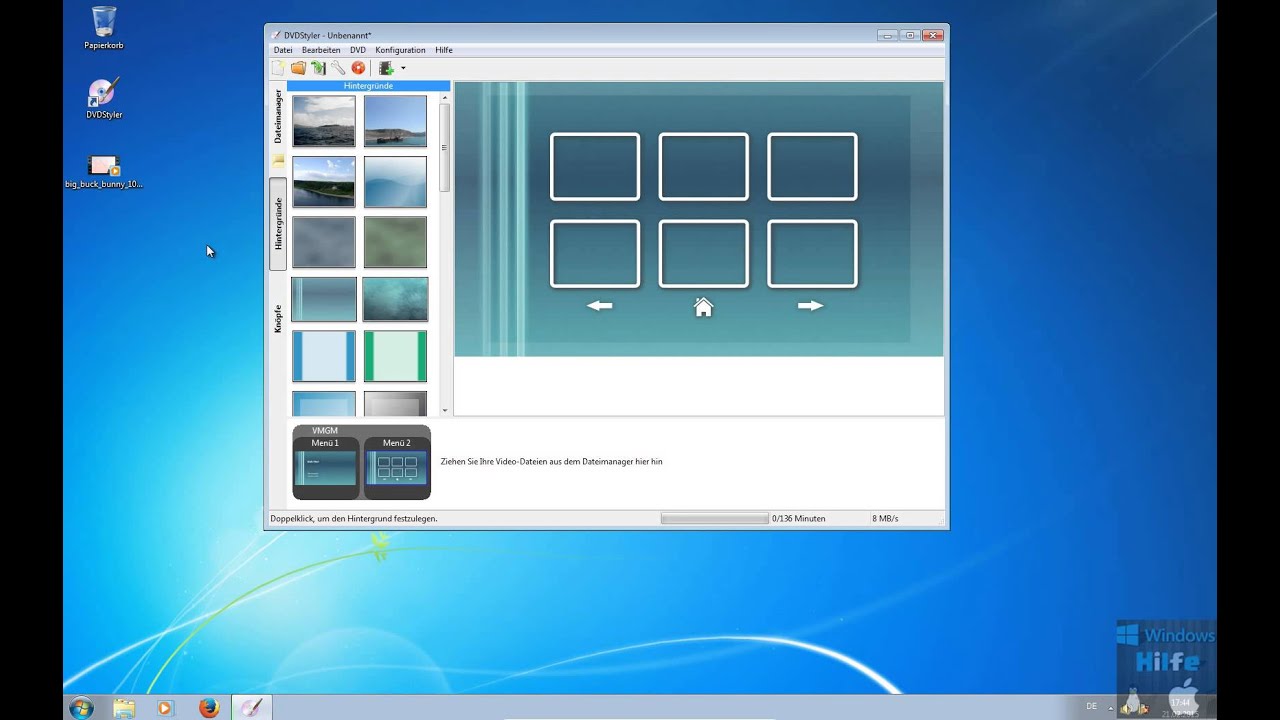This screenshot has width=1280, height=720.
Task: Open the Windows Start menu
Action: tap(81, 708)
